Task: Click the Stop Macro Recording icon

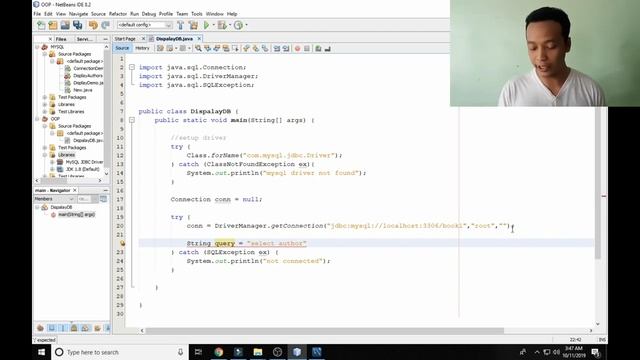Action: [x=307, y=49]
